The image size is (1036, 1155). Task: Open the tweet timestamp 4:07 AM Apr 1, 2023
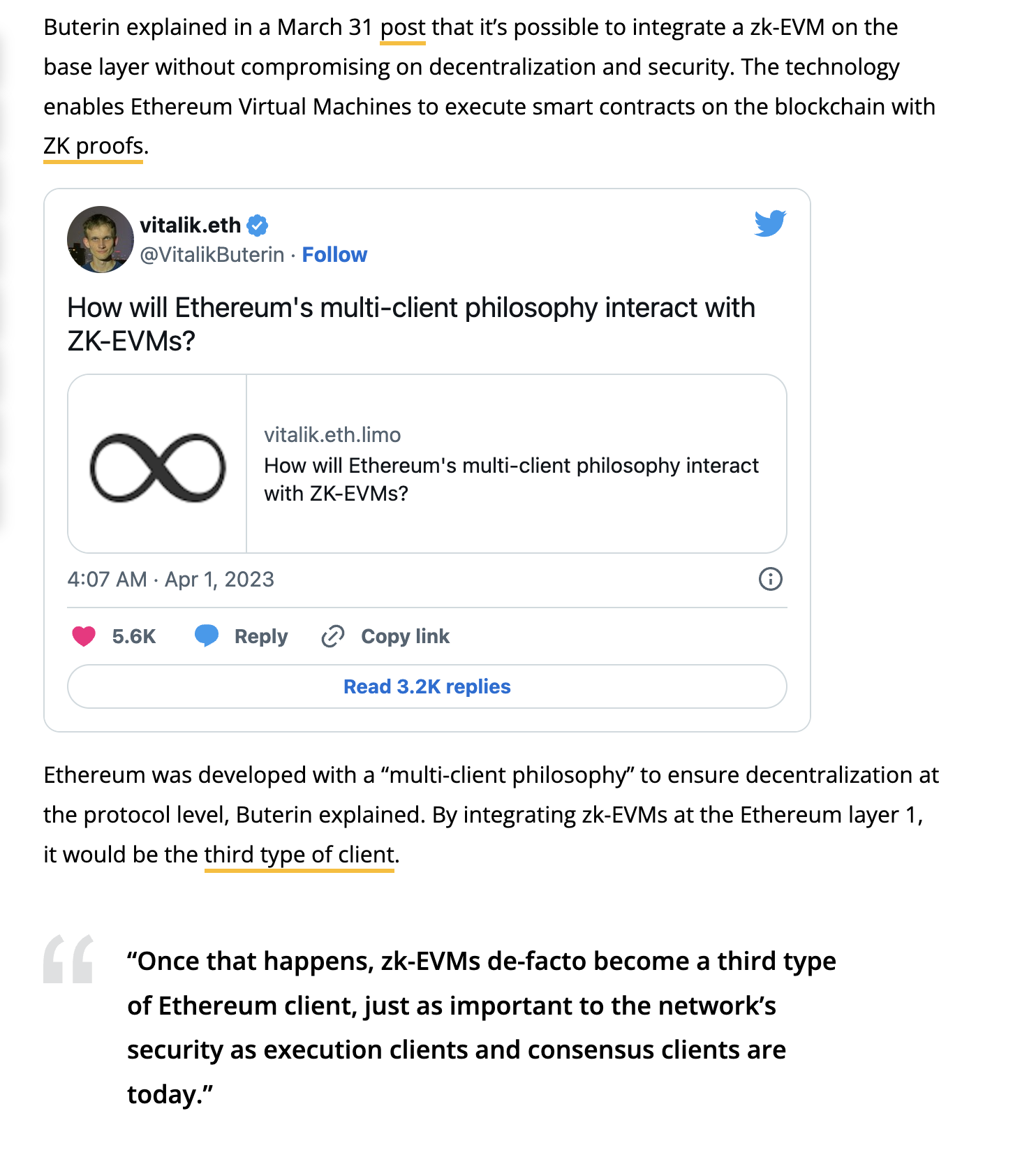[171, 580]
